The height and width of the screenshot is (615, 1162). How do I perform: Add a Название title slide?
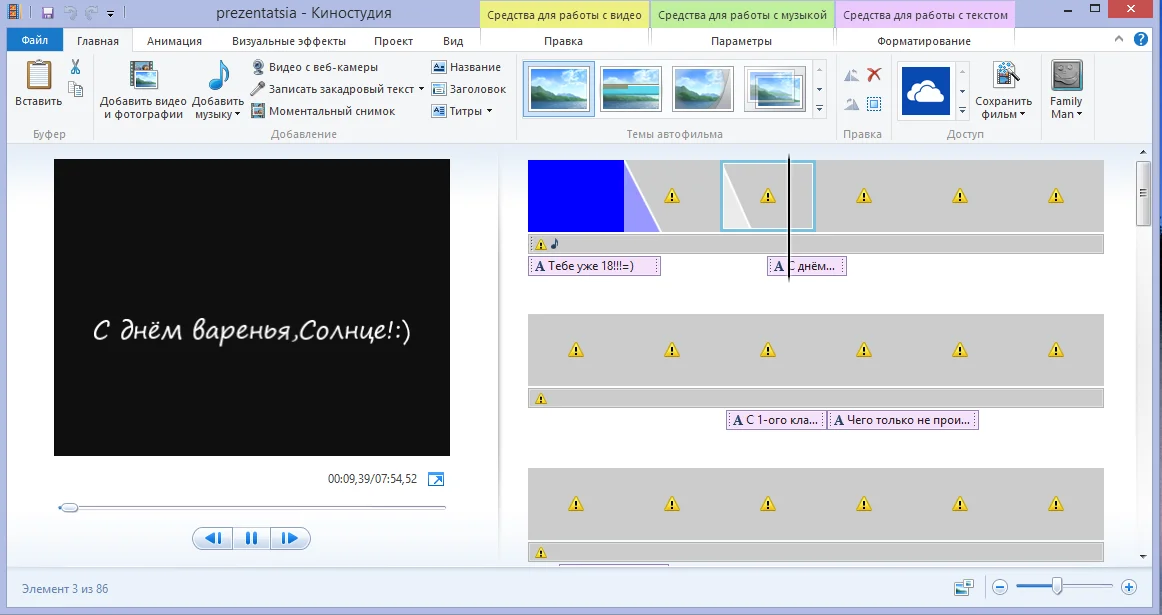pyautogui.click(x=466, y=67)
